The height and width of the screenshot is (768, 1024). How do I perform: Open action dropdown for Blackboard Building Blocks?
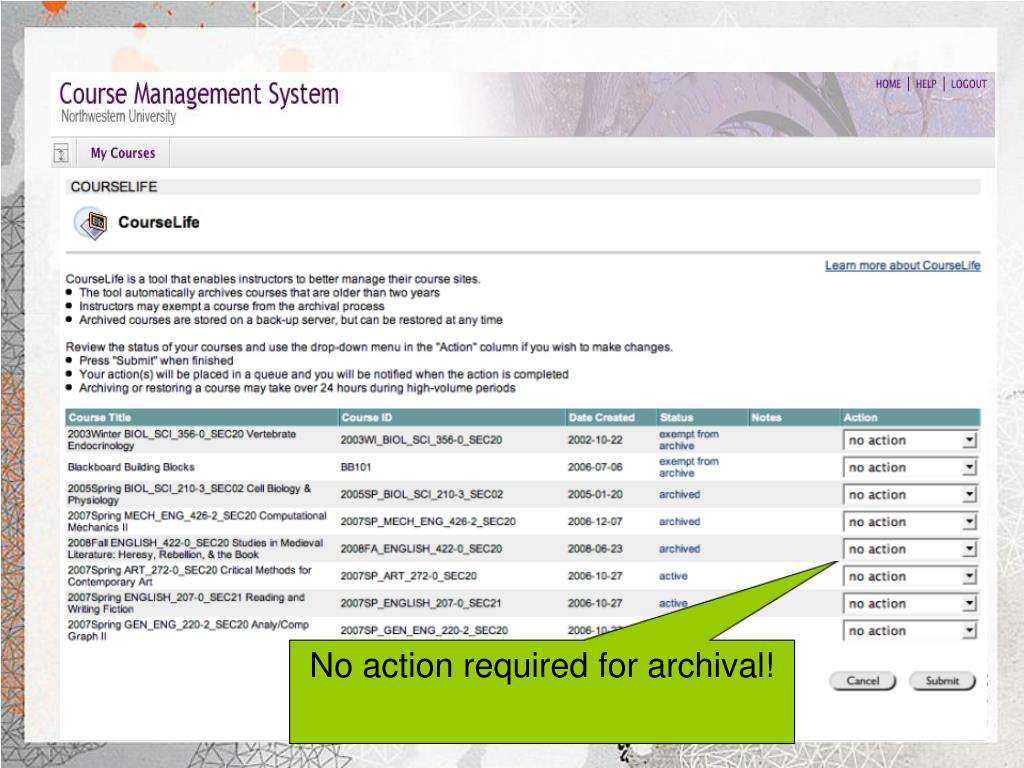910,468
